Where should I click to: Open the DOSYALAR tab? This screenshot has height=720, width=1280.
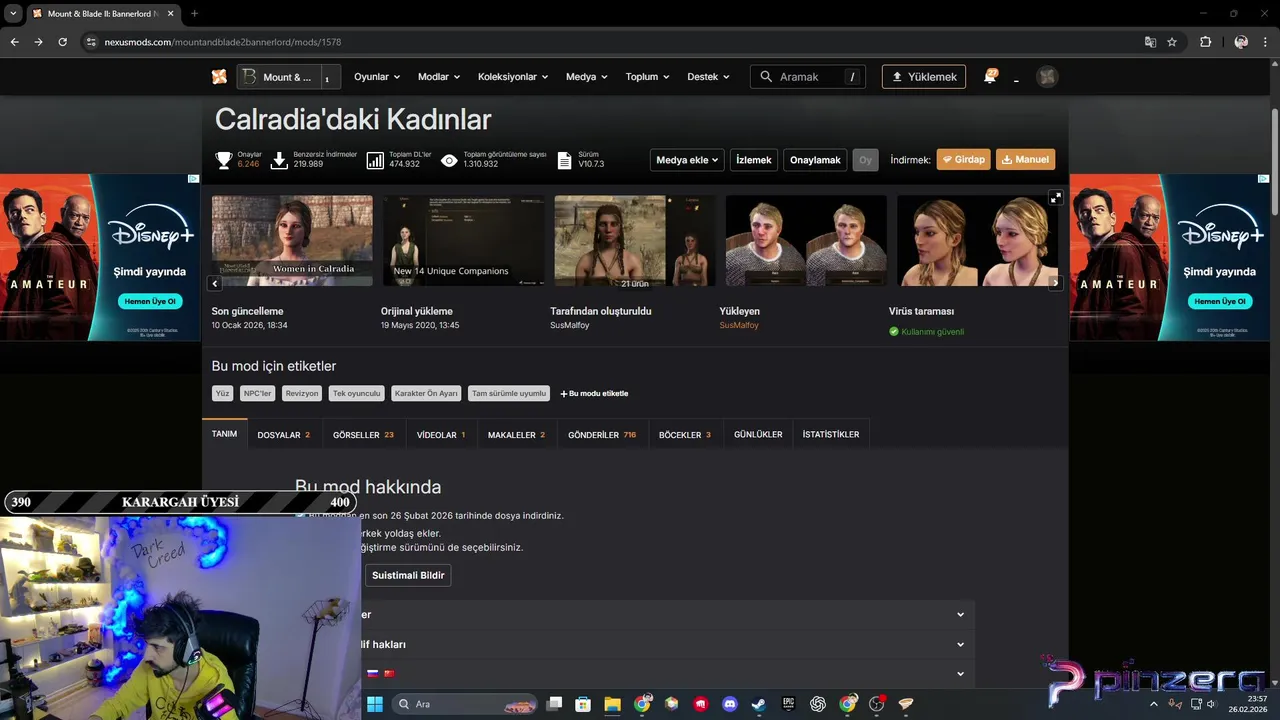(x=283, y=435)
